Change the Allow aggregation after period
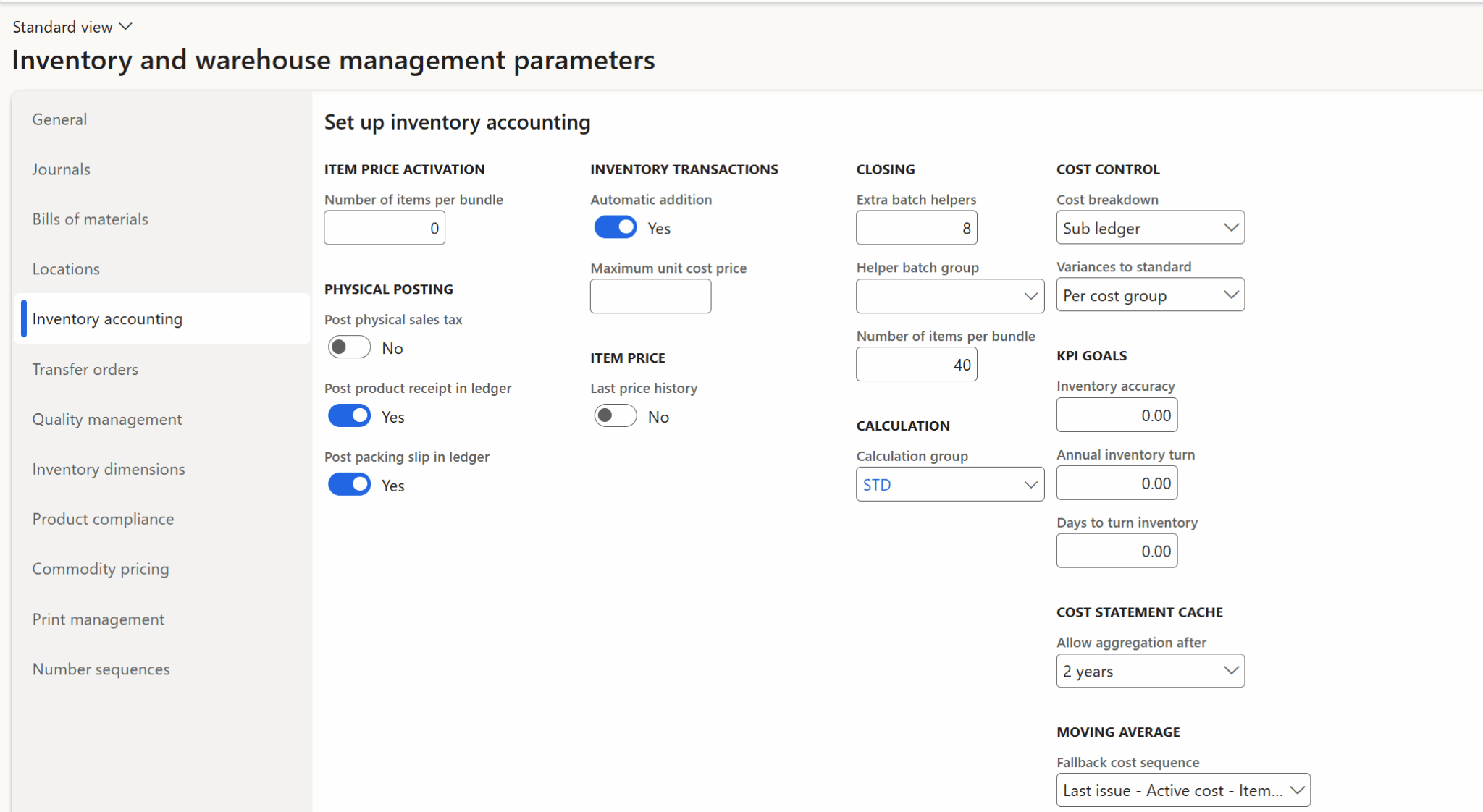 tap(1150, 671)
